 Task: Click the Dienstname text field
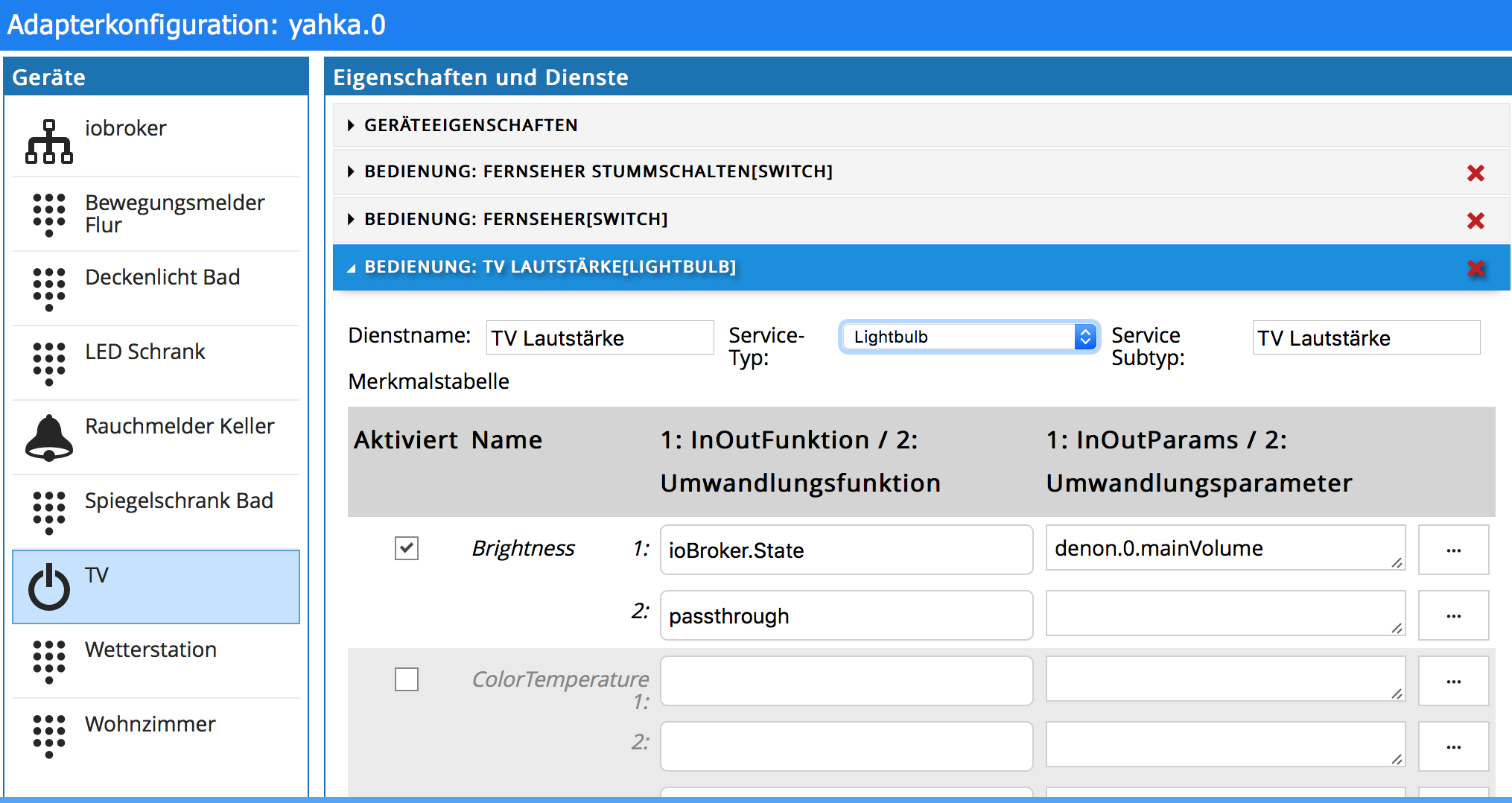[x=600, y=338]
